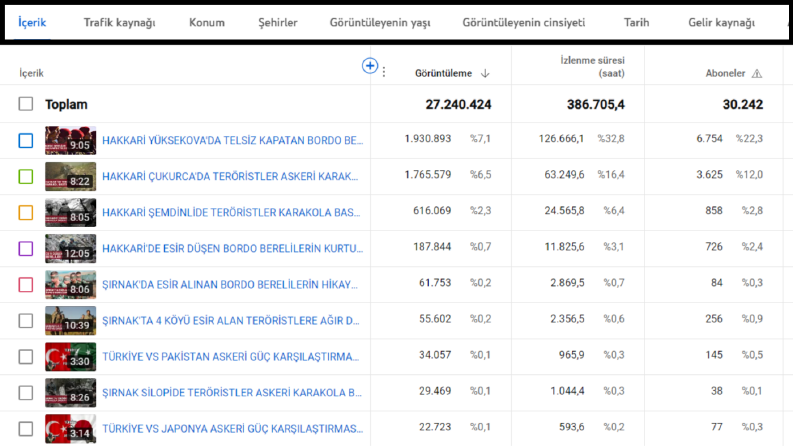Open TÜRKİYE VS JAPONYA ASKERİ GÜÇ link

pos(233,429)
